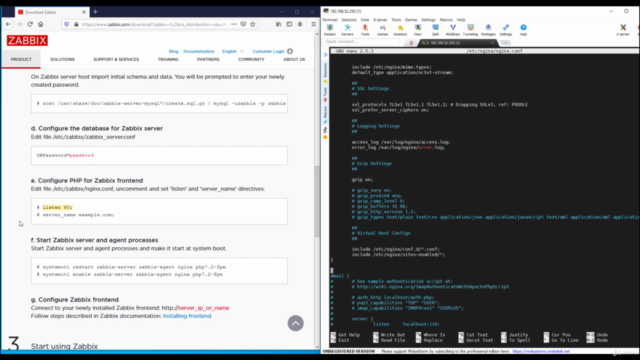The height and width of the screenshot is (360, 640).
Task: Open MobaXterm Sessions star button
Action: (400, 29)
